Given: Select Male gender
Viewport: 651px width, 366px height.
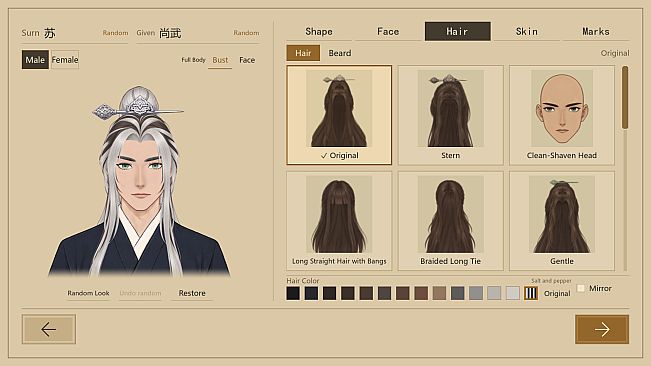Looking at the screenshot, I should (35, 60).
